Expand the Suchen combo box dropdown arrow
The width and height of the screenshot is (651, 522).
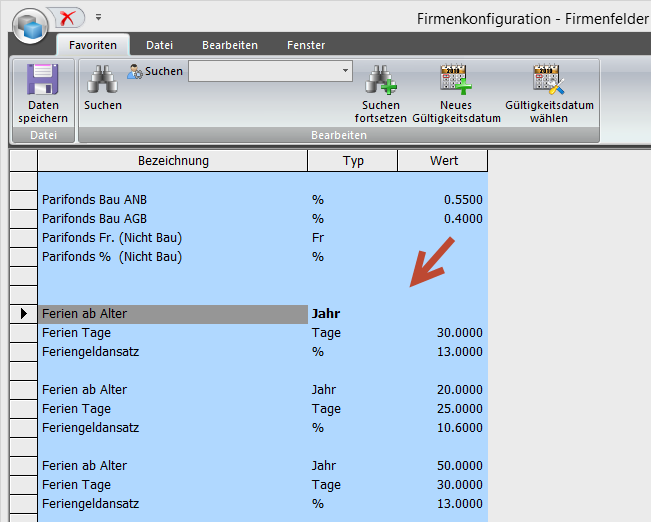345,71
